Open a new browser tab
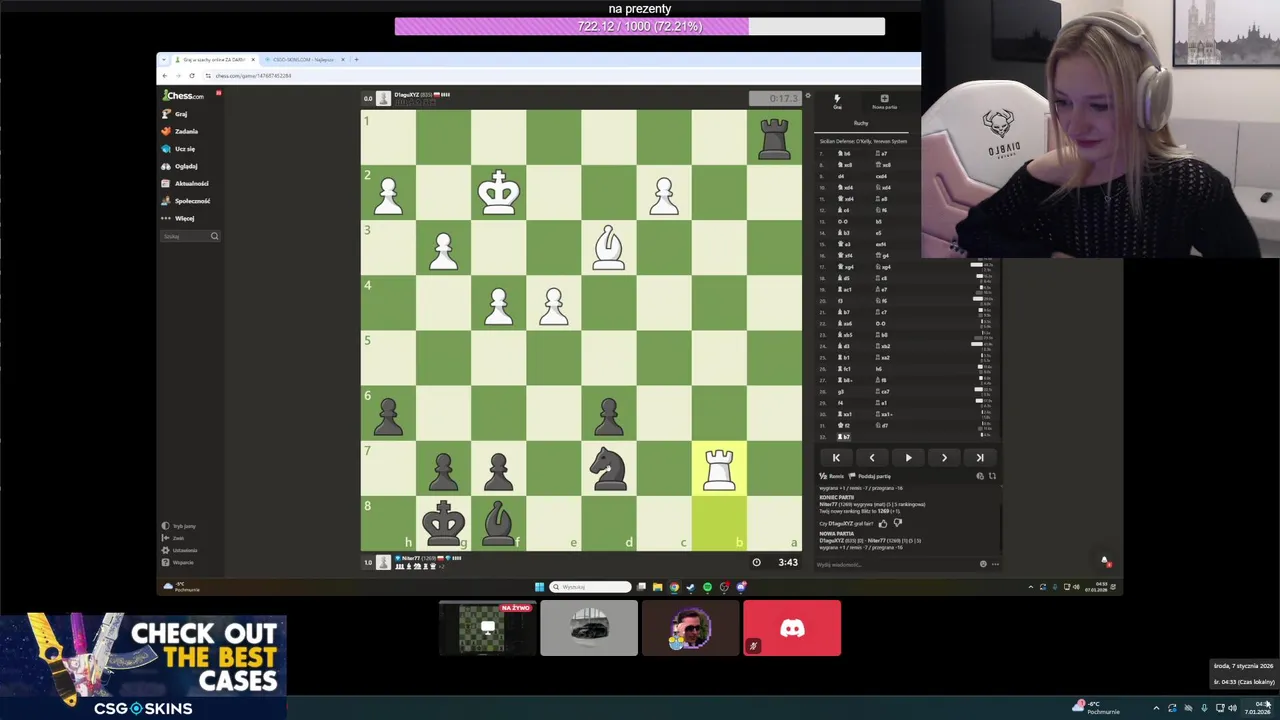This screenshot has width=1280, height=720. (x=356, y=60)
